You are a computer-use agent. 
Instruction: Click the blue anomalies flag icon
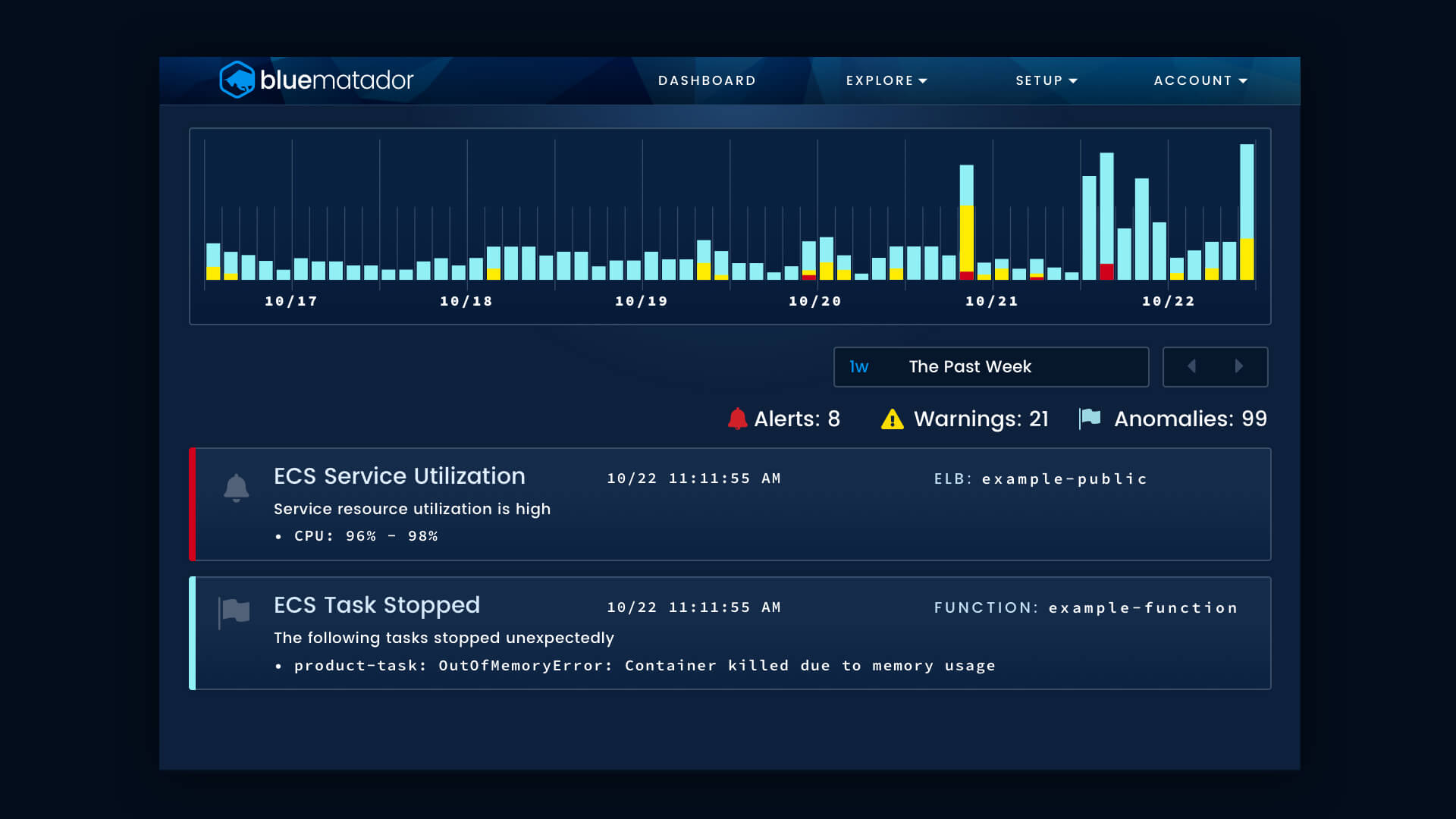point(1090,417)
